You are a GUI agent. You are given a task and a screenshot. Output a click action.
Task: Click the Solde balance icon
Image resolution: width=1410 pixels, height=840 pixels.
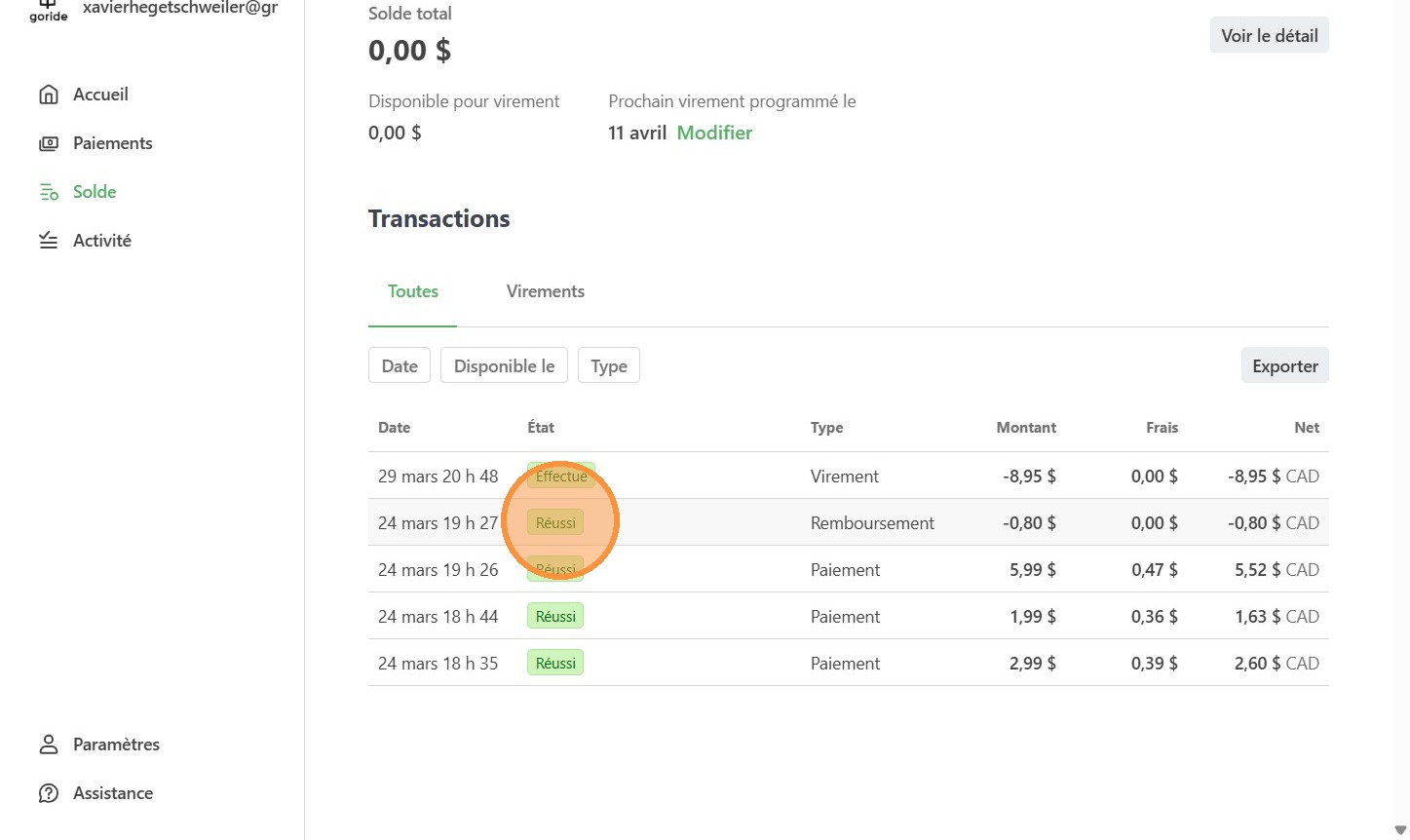point(48,192)
